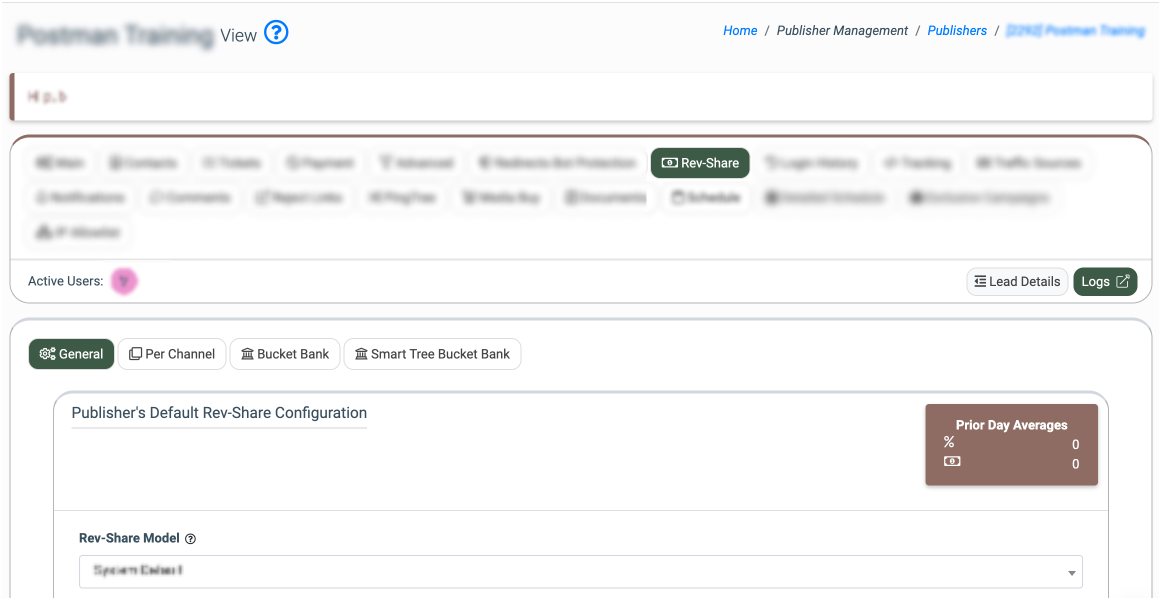Open the Login History tab

(x=812, y=163)
